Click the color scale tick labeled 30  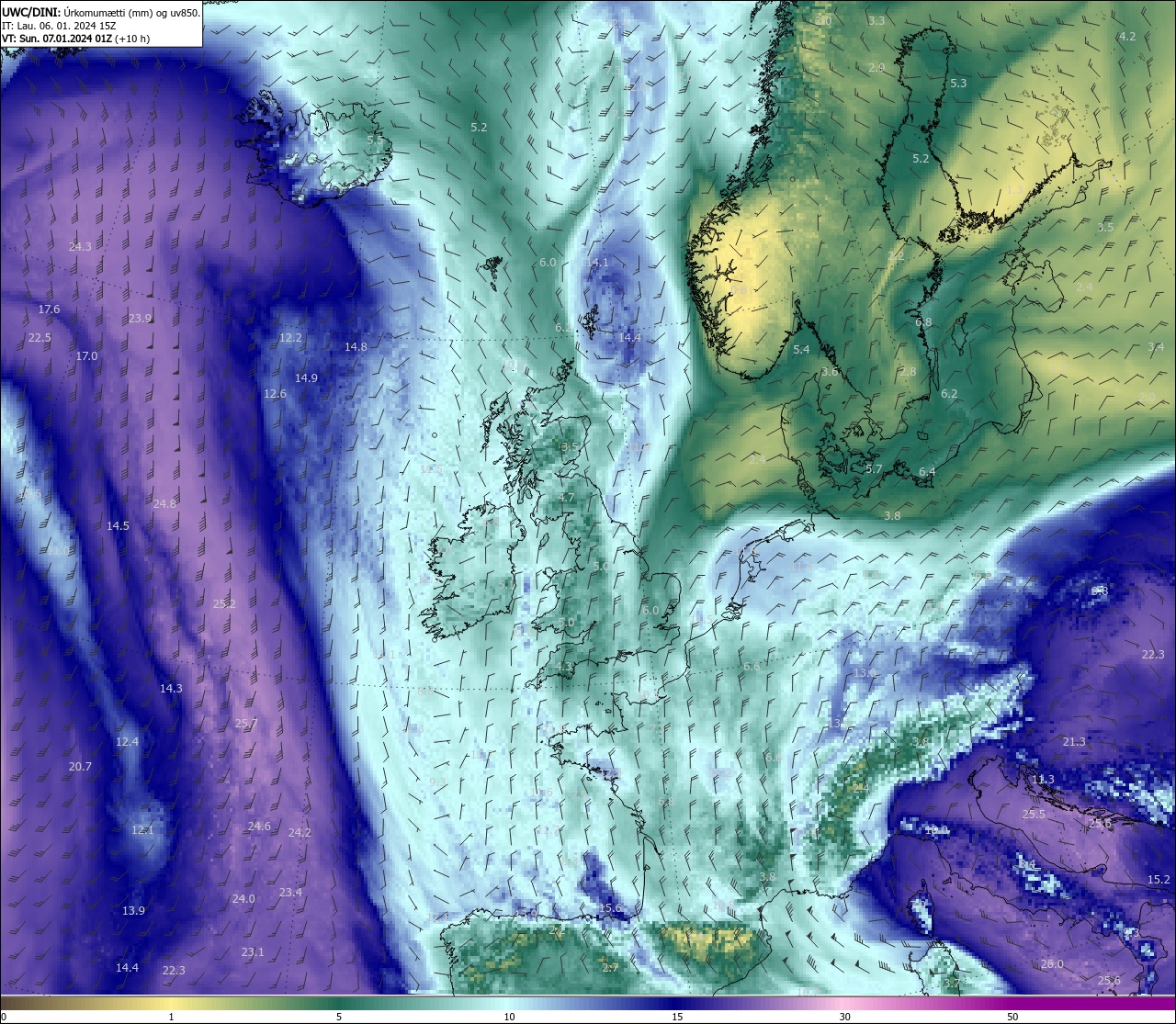pyautogui.click(x=844, y=1017)
